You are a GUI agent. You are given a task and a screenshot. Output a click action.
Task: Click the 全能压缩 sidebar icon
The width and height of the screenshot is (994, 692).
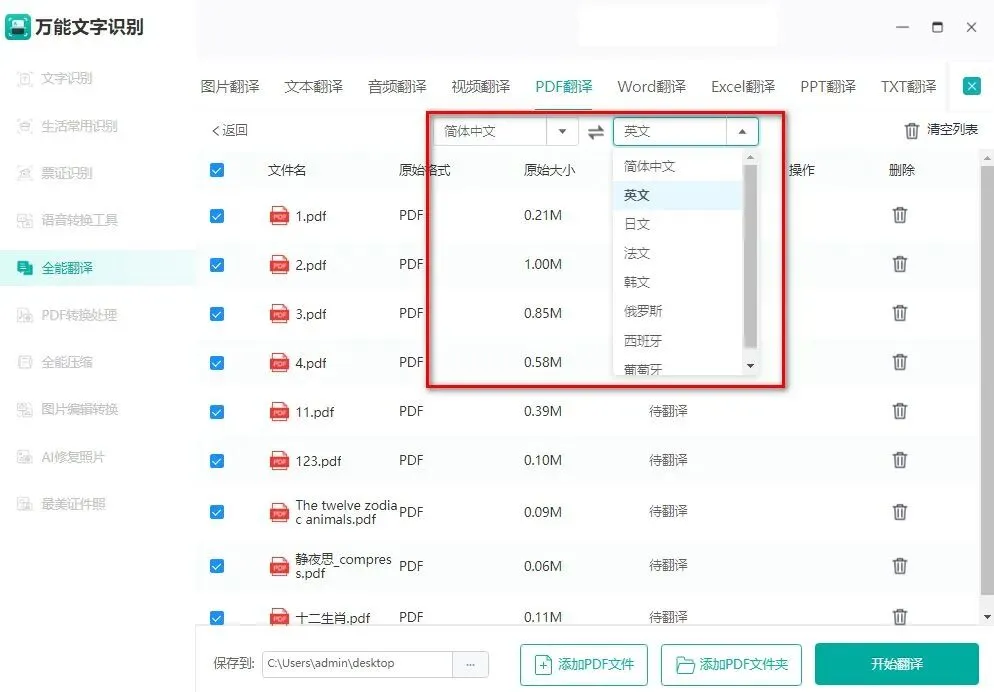coord(24,362)
